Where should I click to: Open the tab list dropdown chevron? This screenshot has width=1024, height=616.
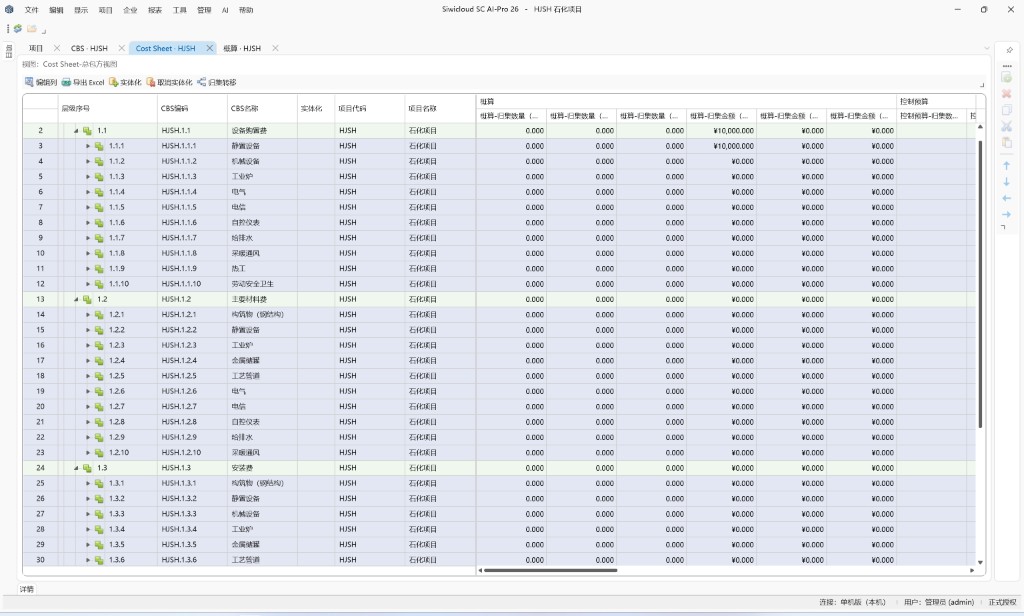pos(987,48)
